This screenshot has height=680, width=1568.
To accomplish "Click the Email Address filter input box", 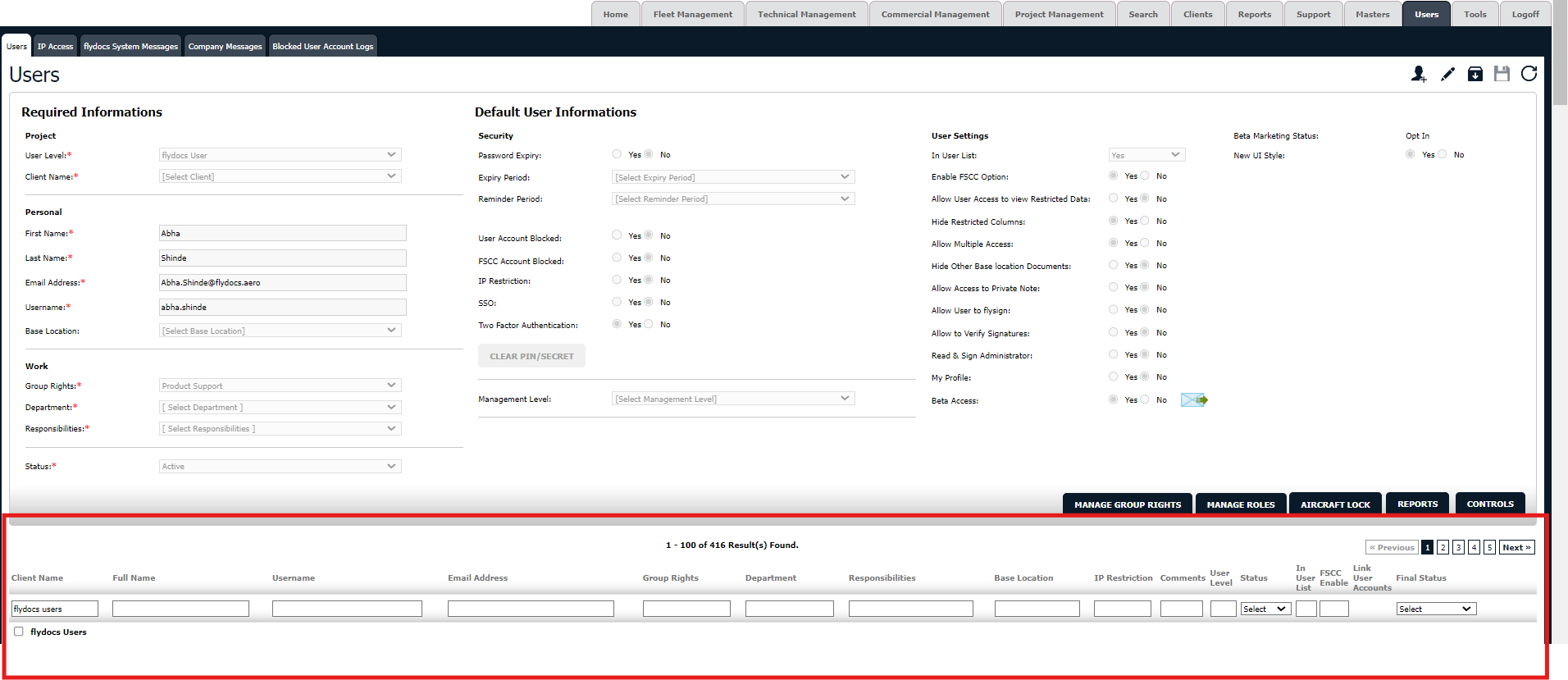I will pos(531,609).
